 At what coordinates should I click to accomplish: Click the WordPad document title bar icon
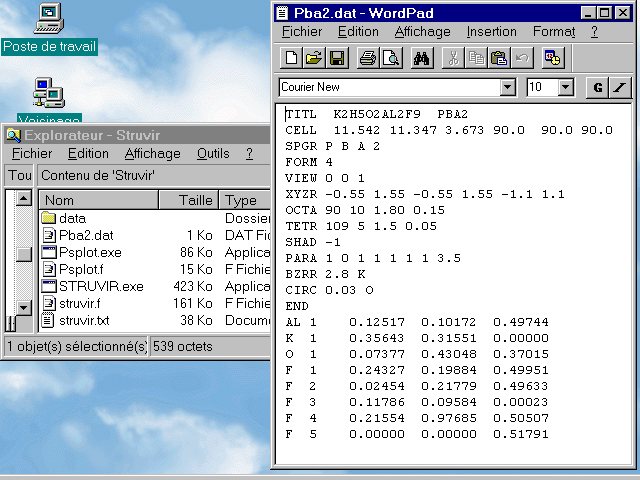tap(282, 13)
